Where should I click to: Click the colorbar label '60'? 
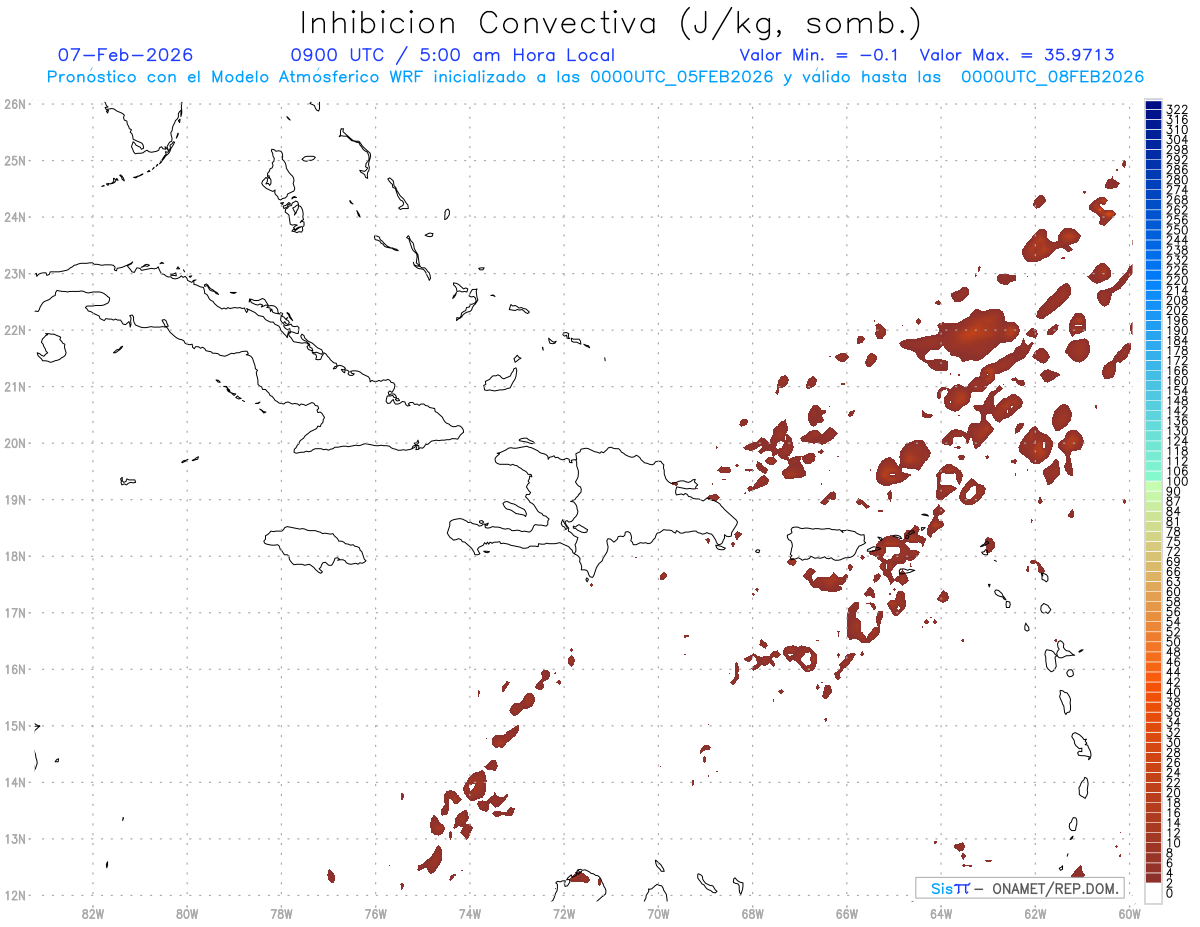(1174, 592)
